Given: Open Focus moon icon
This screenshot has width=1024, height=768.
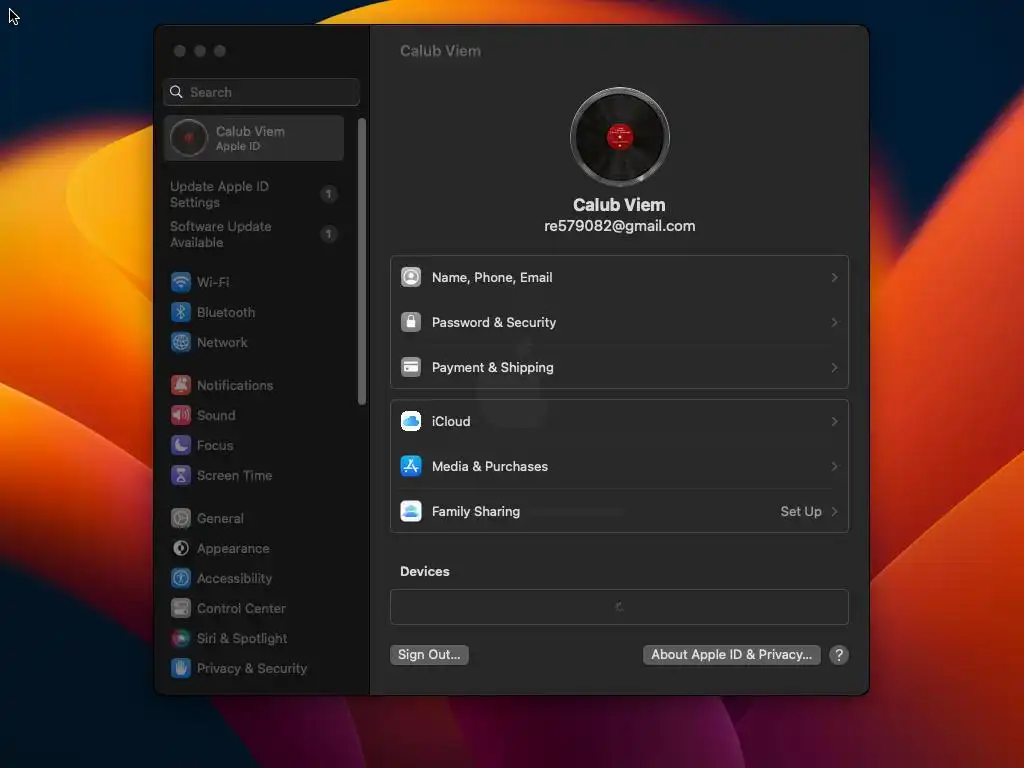Looking at the screenshot, I should 181,445.
